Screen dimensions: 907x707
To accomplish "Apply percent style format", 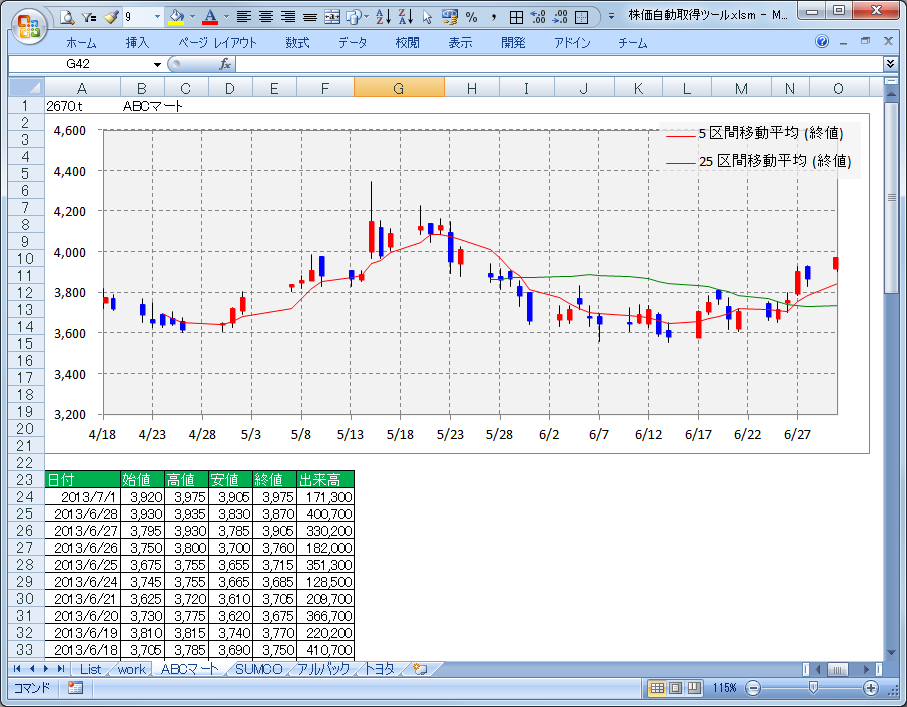I will coord(471,17).
